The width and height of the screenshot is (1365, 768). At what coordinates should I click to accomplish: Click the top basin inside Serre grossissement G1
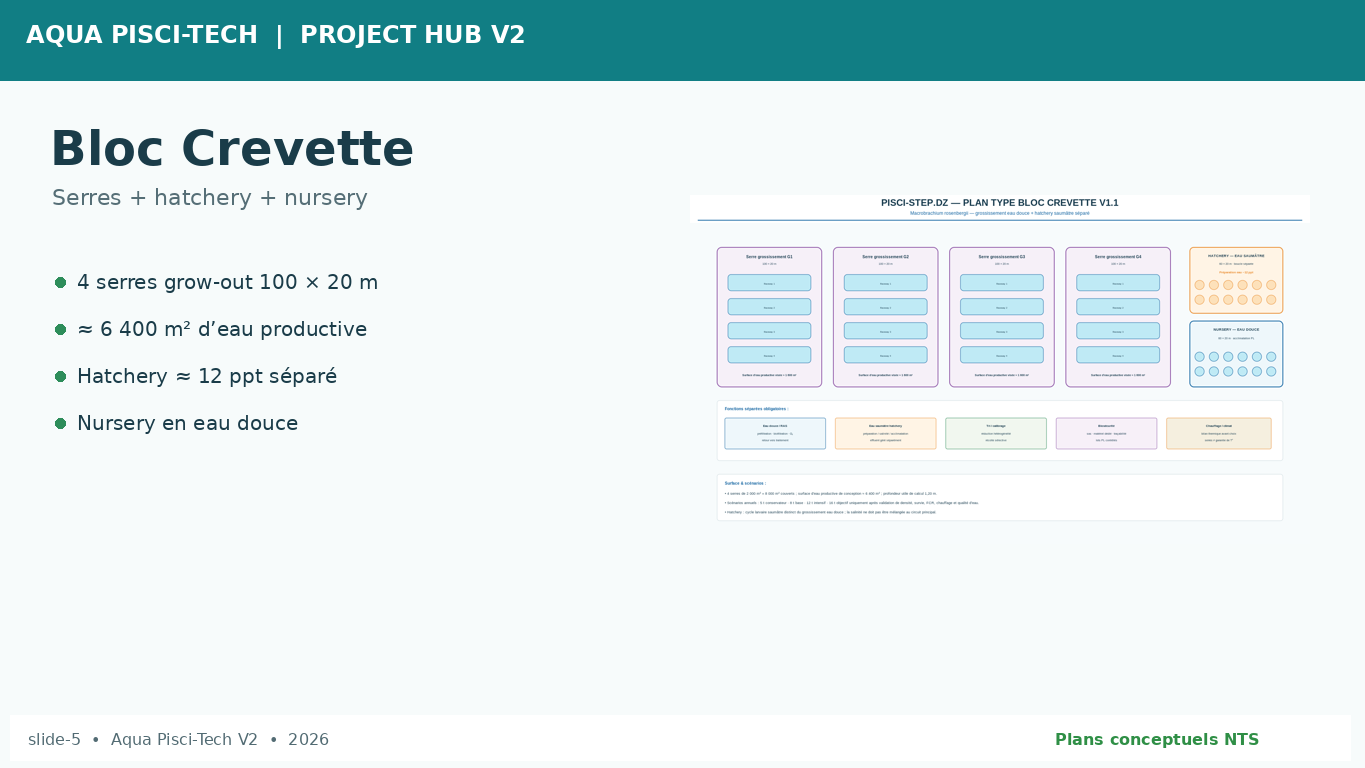[769, 283]
